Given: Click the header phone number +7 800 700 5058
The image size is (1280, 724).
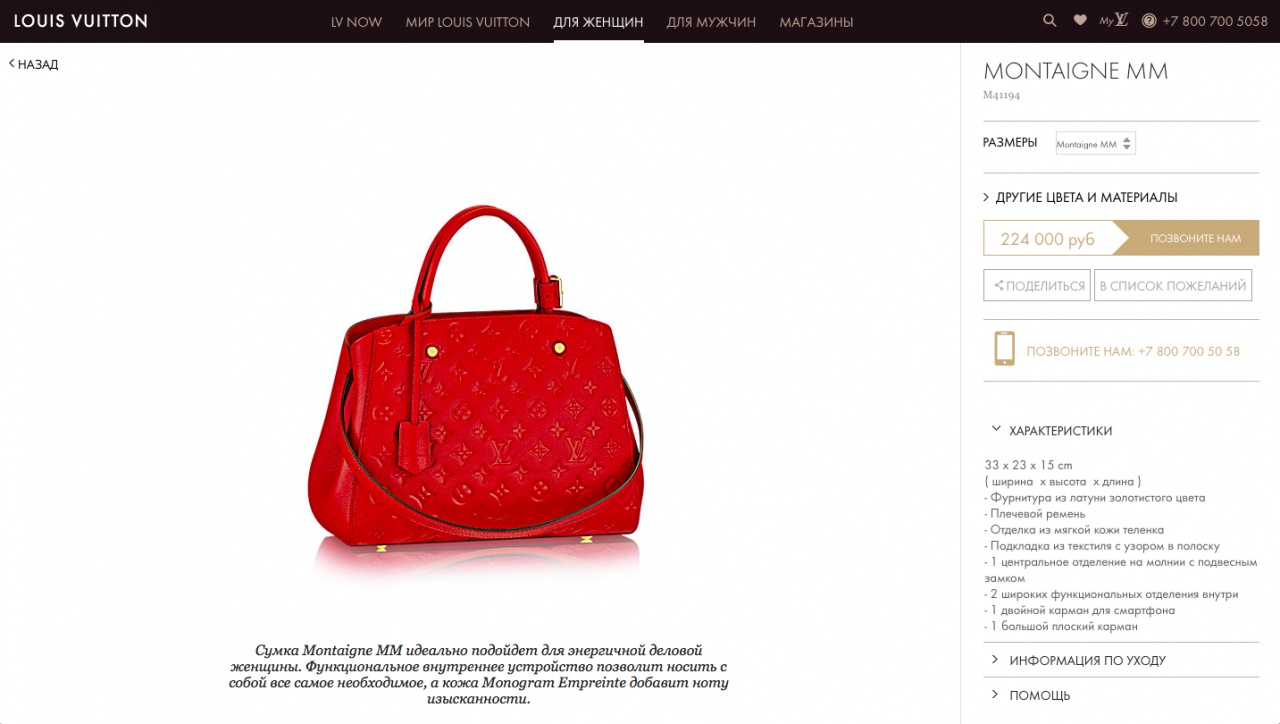Looking at the screenshot, I should coord(1215,21).
